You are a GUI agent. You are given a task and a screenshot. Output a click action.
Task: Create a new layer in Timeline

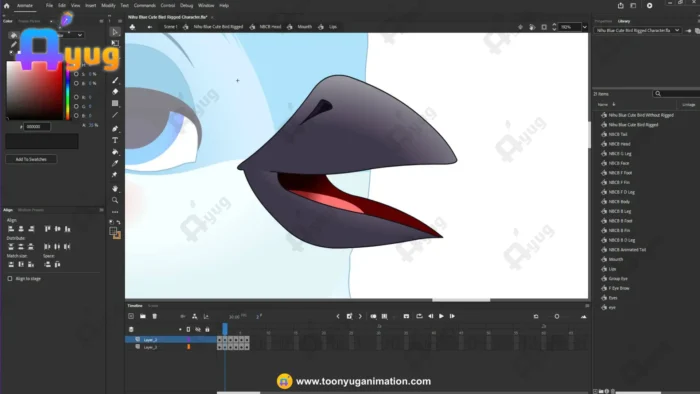click(131, 316)
